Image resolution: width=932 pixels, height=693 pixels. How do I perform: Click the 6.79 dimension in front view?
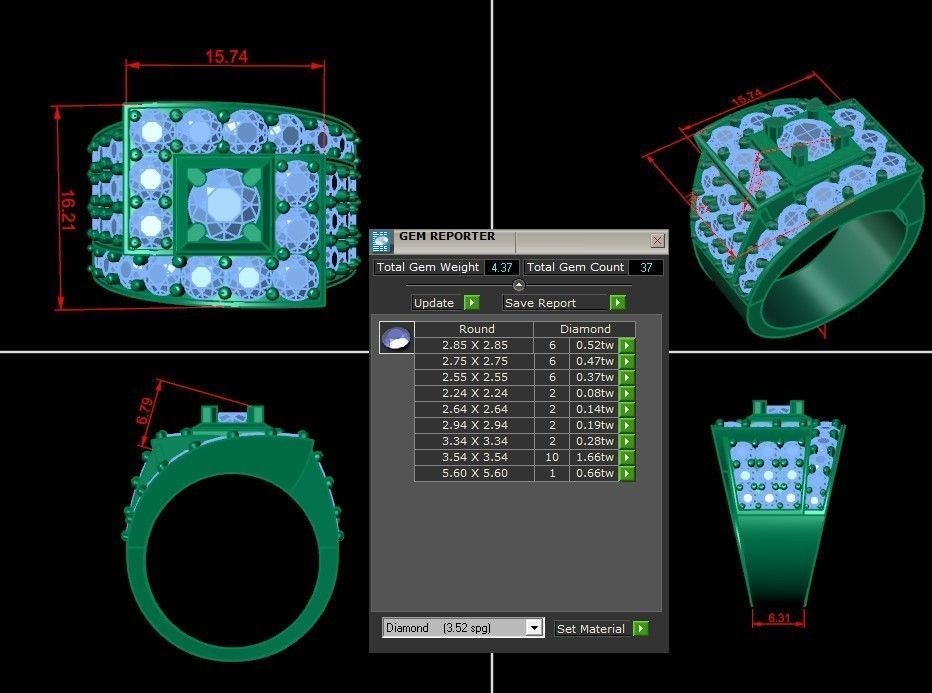pos(145,411)
